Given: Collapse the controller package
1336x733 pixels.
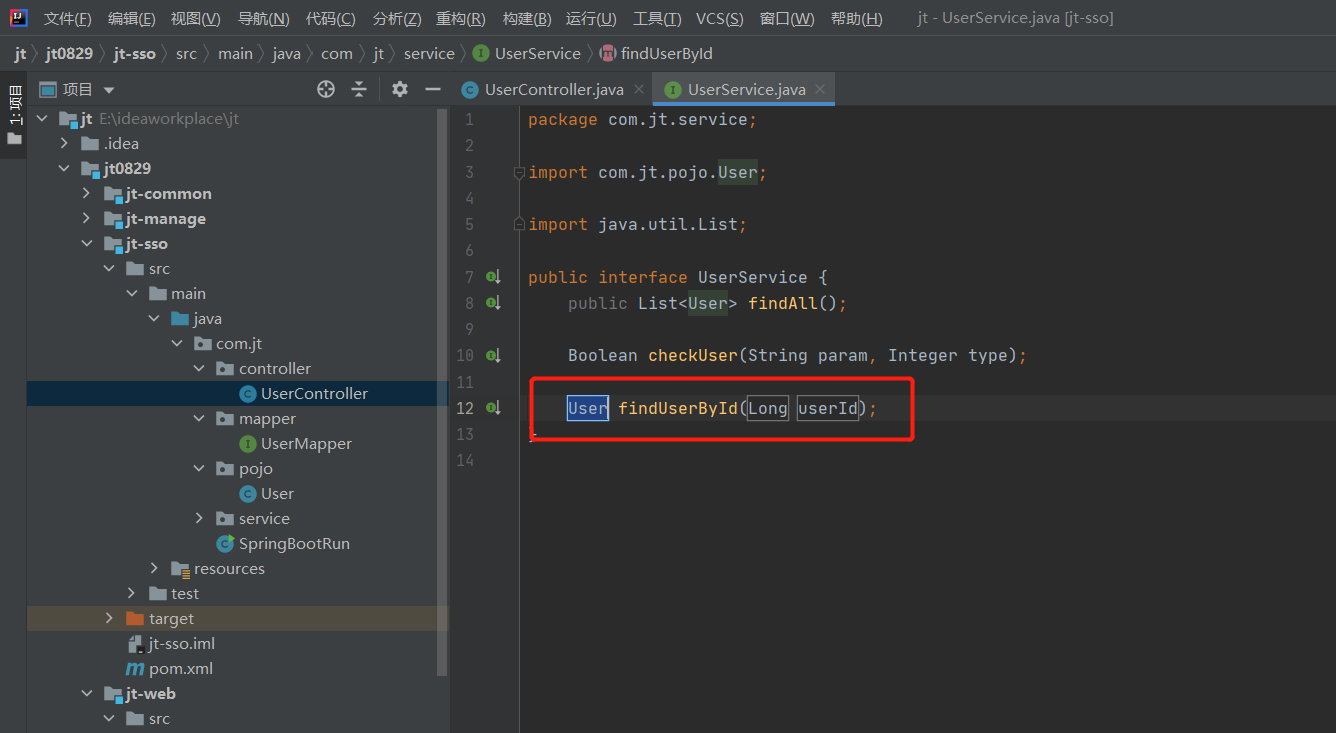Looking at the screenshot, I should tap(199, 369).
